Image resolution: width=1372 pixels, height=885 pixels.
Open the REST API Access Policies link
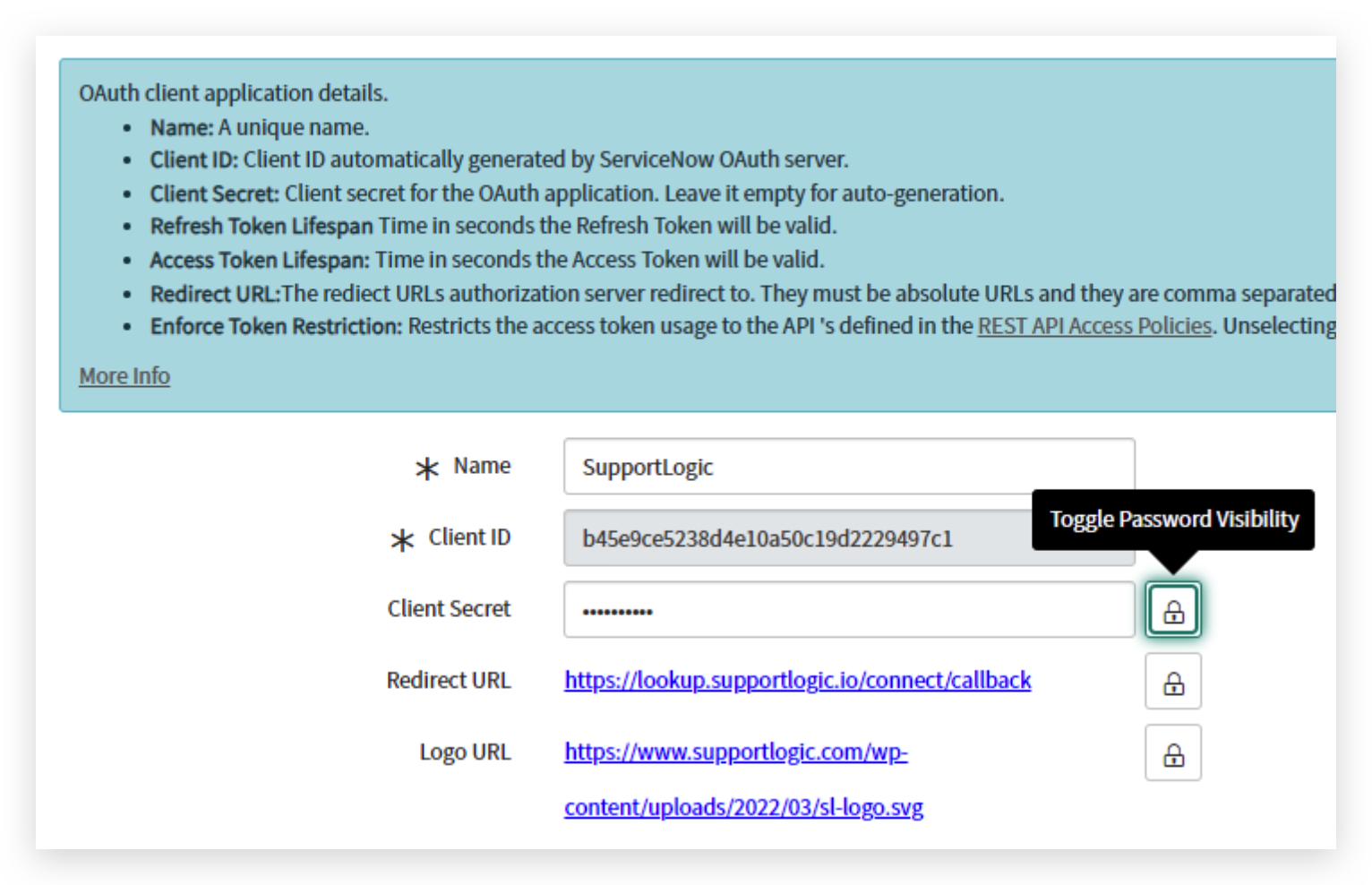pyautogui.click(x=1094, y=326)
